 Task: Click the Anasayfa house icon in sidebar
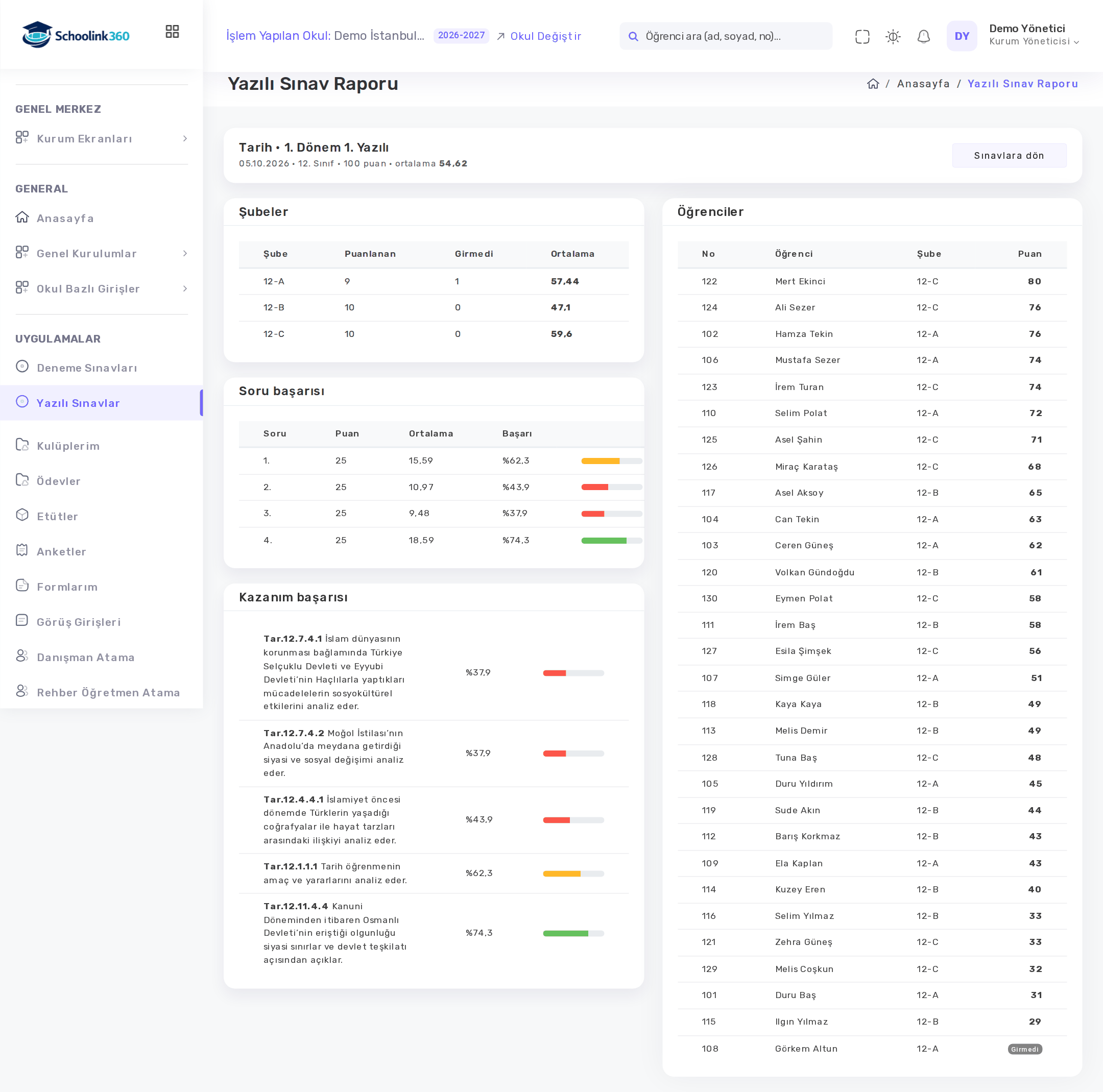pos(22,217)
